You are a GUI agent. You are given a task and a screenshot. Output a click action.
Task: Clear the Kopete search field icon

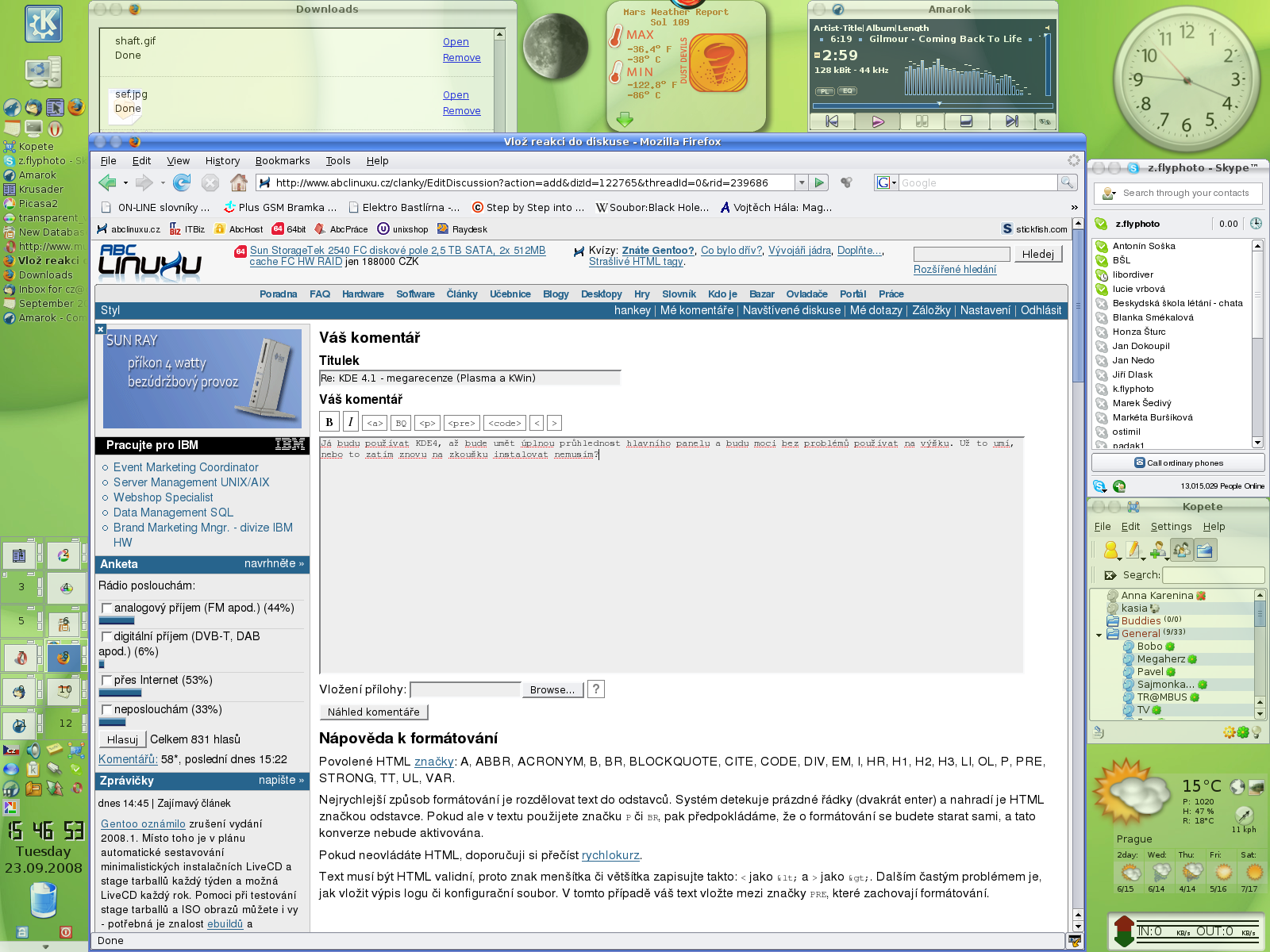tap(1110, 575)
